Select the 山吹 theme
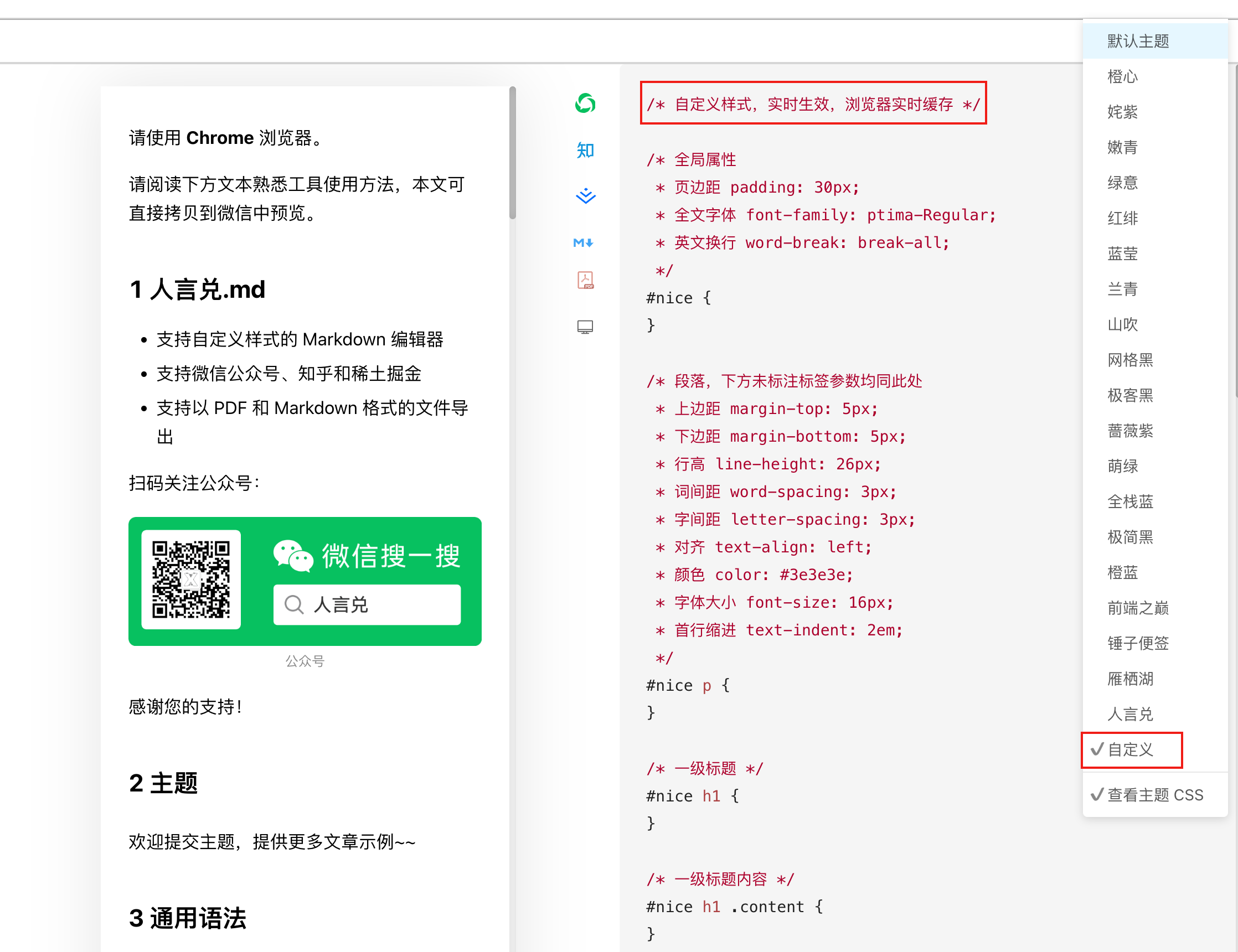The height and width of the screenshot is (952, 1238). tap(1155, 324)
